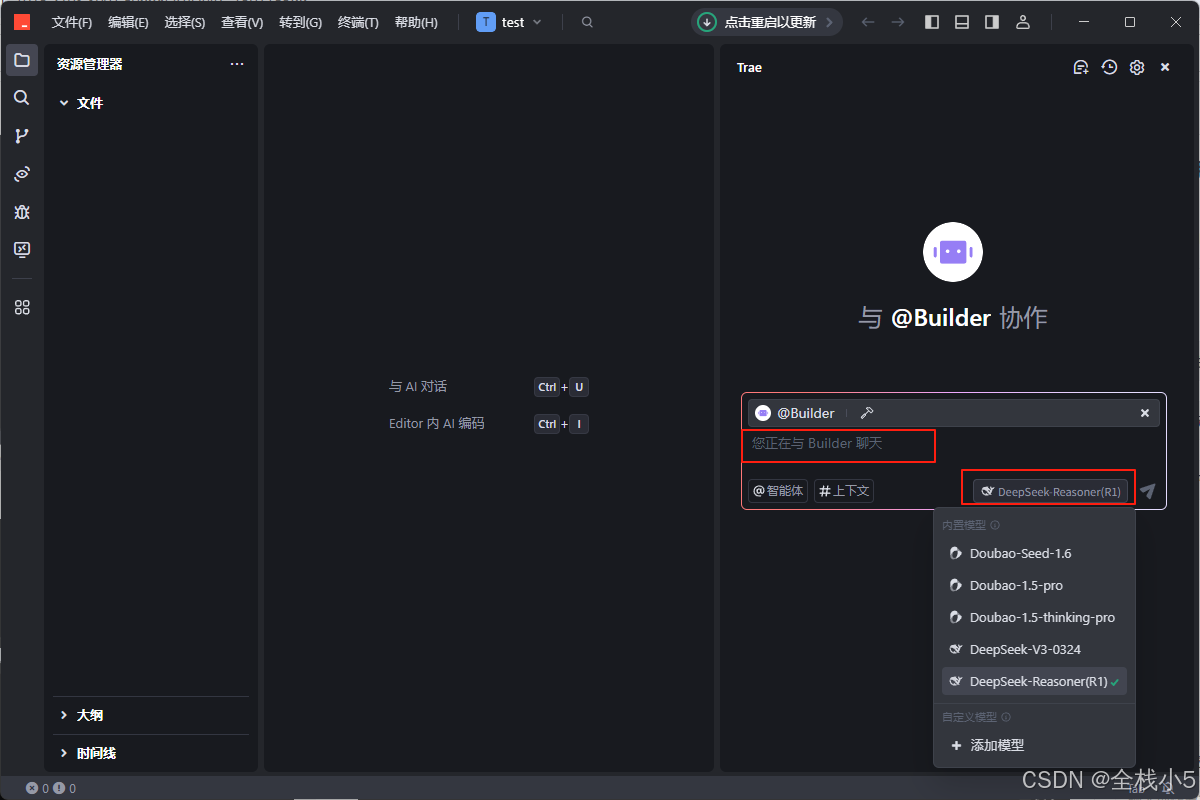Open the Remote Explorer monitor icon

(x=22, y=250)
